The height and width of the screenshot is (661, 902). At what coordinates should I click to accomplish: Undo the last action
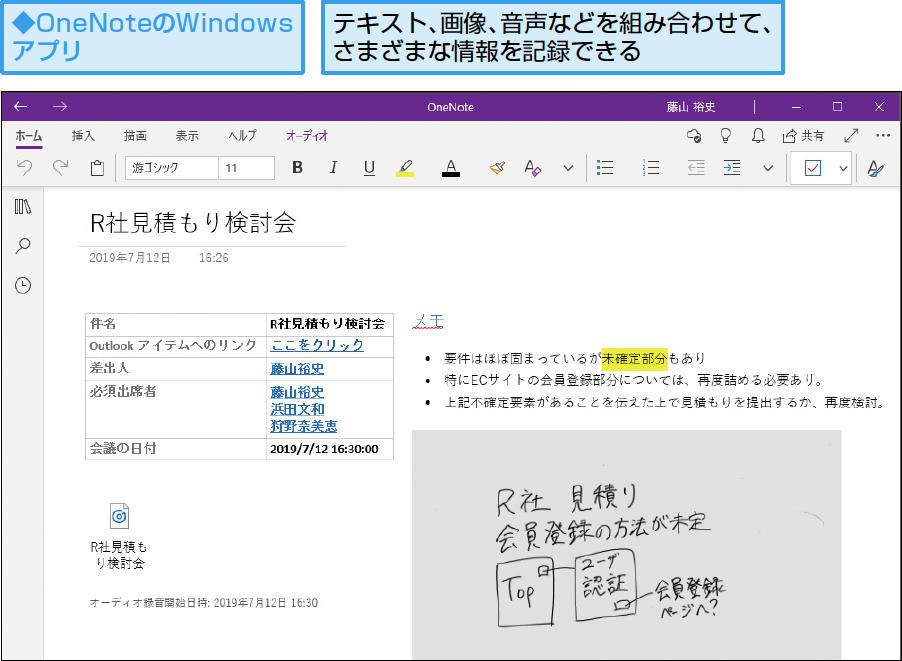pyautogui.click(x=24, y=167)
